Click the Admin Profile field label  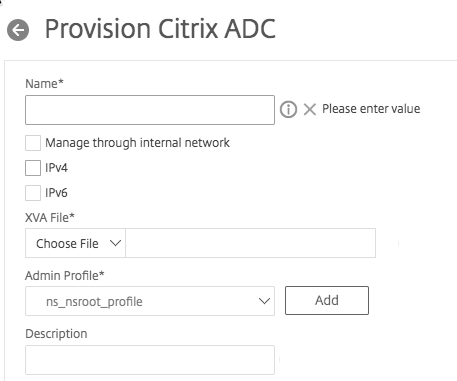[x=65, y=276]
